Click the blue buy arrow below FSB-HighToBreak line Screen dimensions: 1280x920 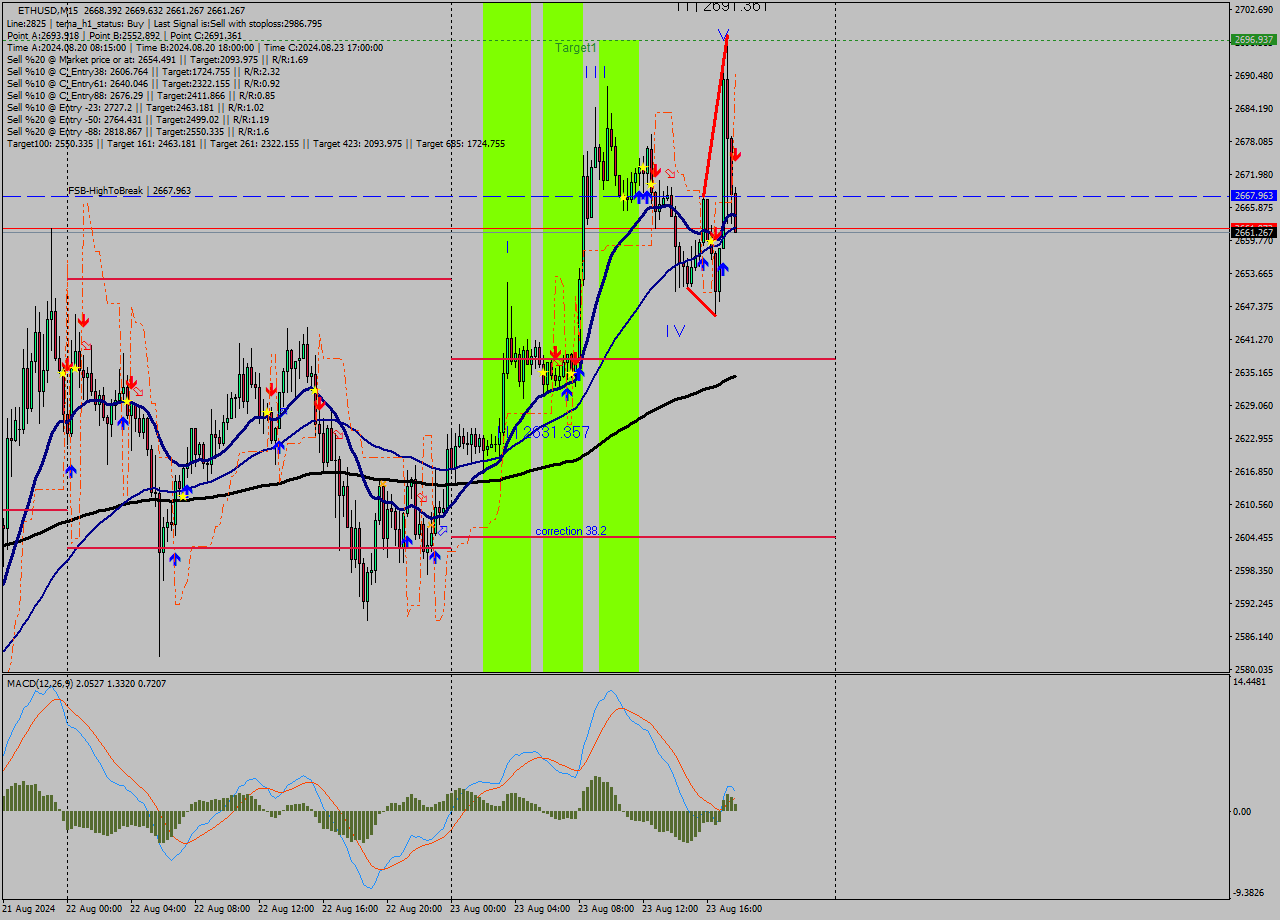click(x=641, y=197)
